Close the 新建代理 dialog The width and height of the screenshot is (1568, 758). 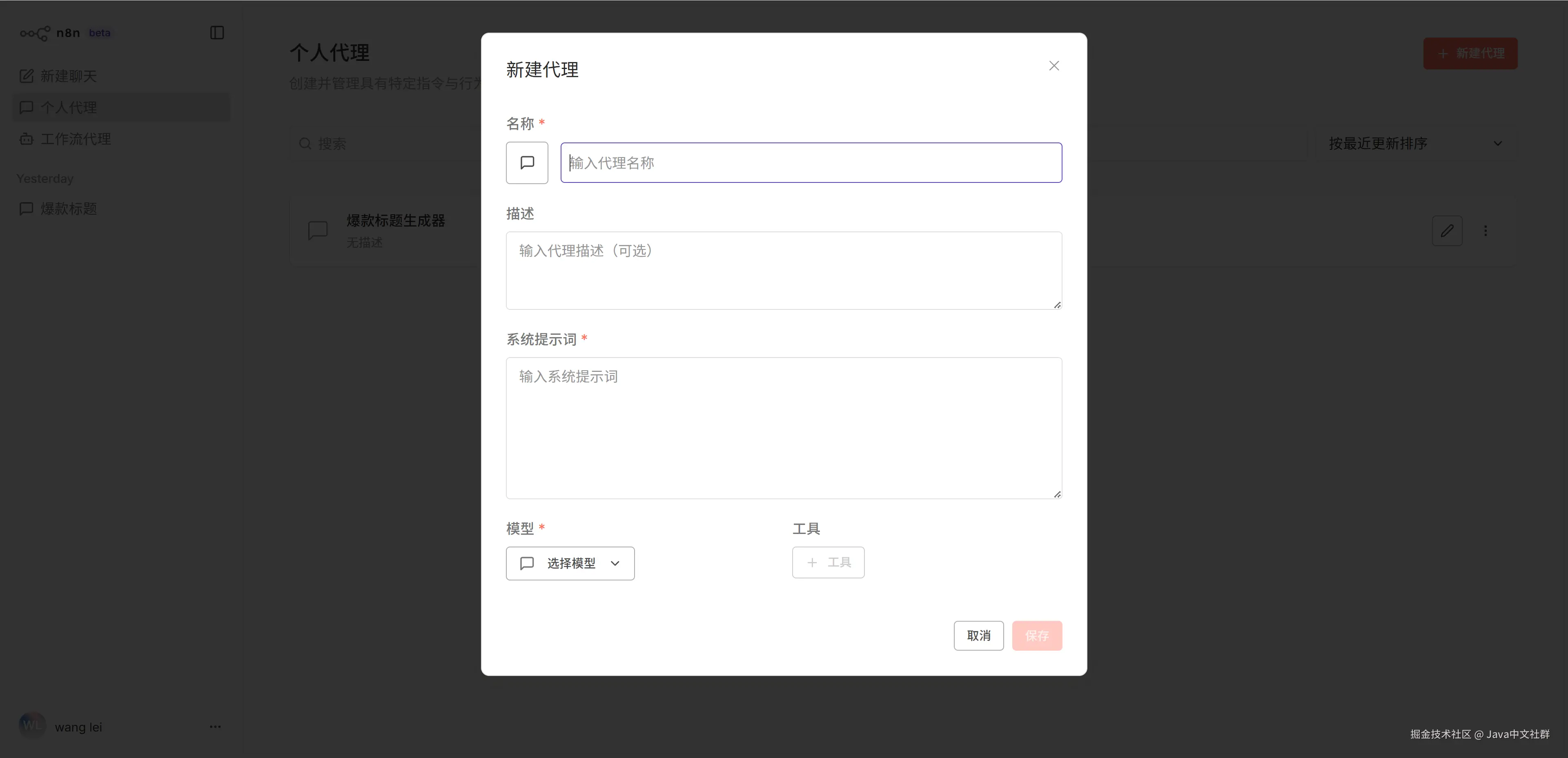click(1053, 66)
